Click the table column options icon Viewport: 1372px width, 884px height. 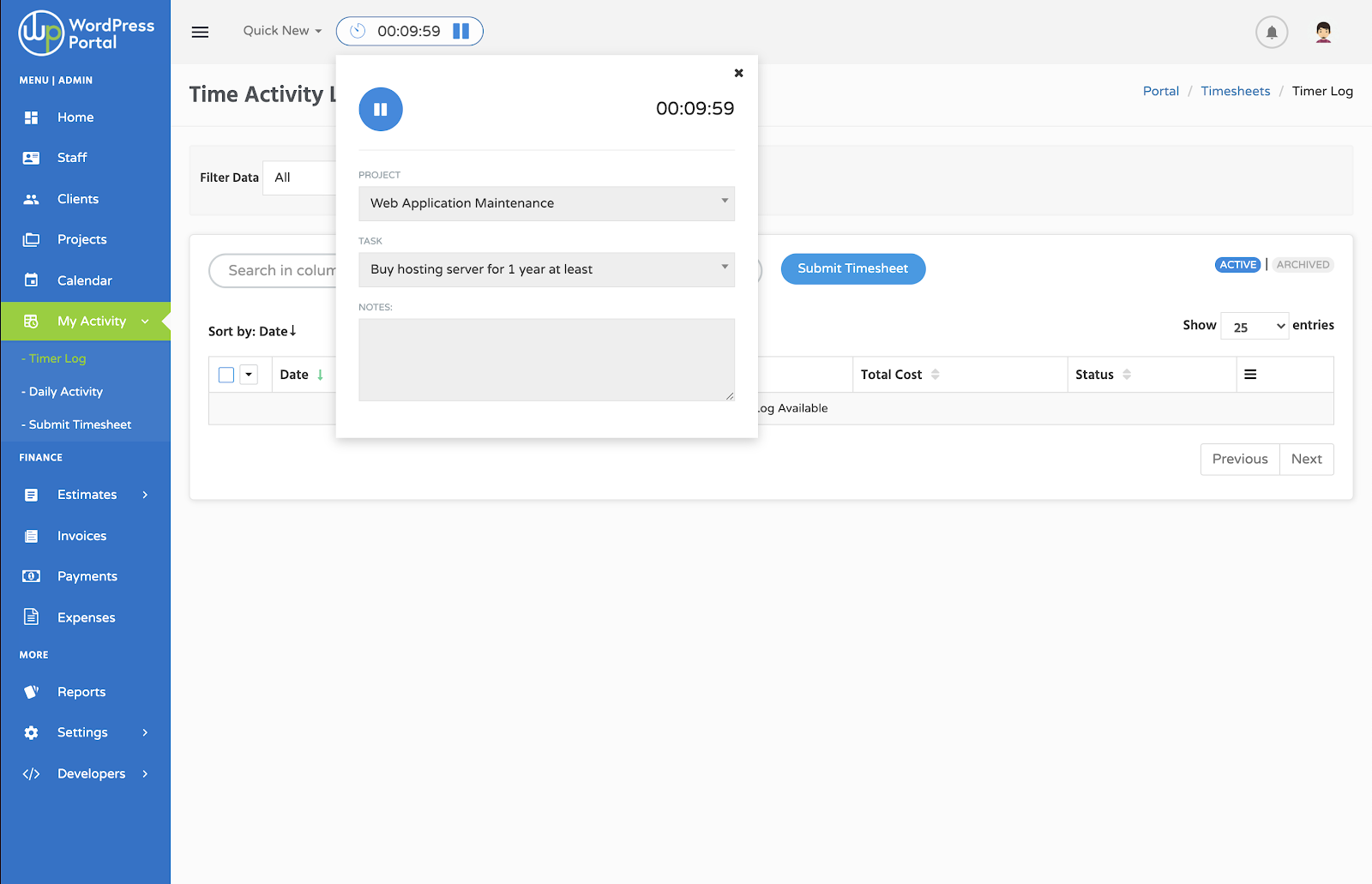(x=1250, y=375)
